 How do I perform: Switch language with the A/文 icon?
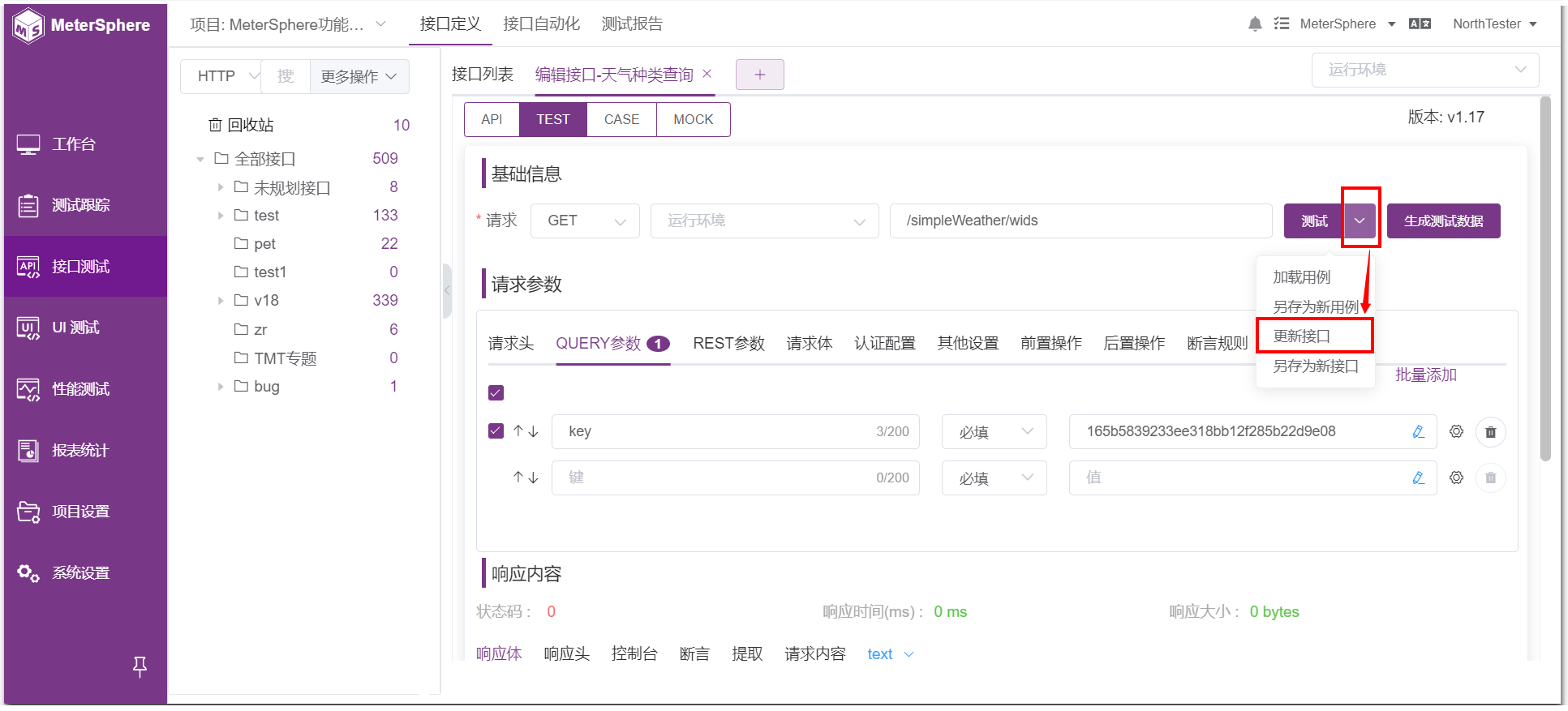1420,24
